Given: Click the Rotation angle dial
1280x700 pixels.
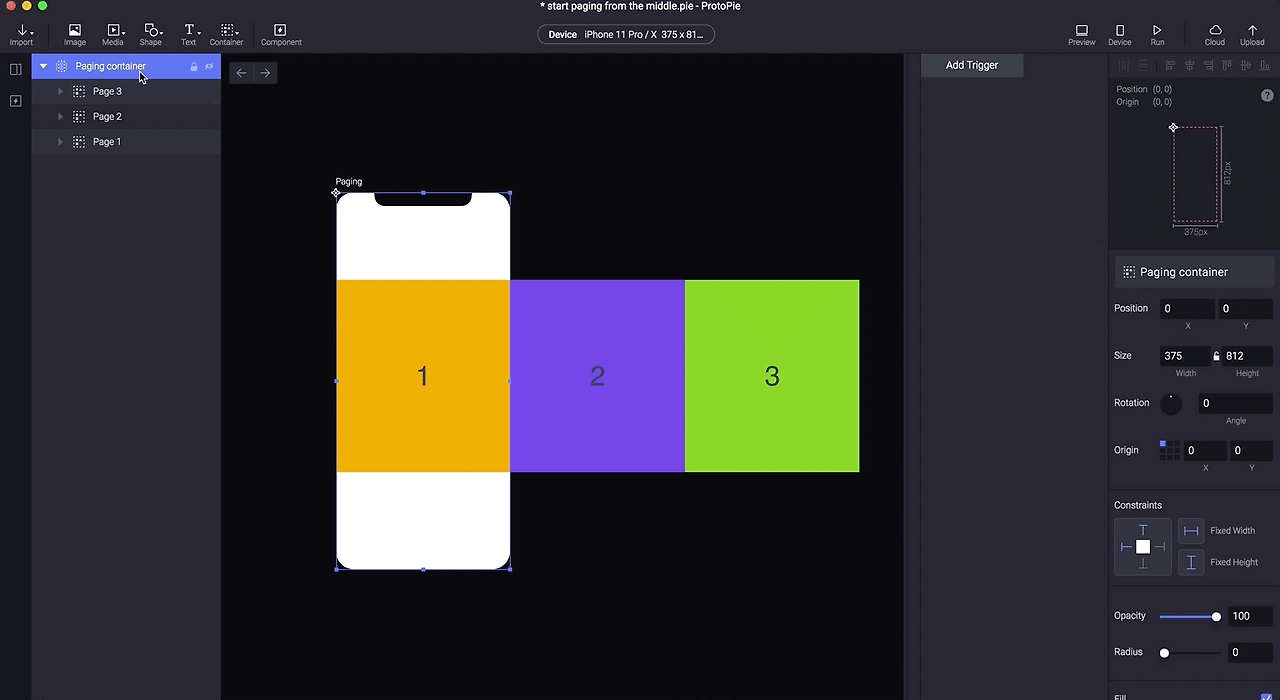Looking at the screenshot, I should 1171,403.
